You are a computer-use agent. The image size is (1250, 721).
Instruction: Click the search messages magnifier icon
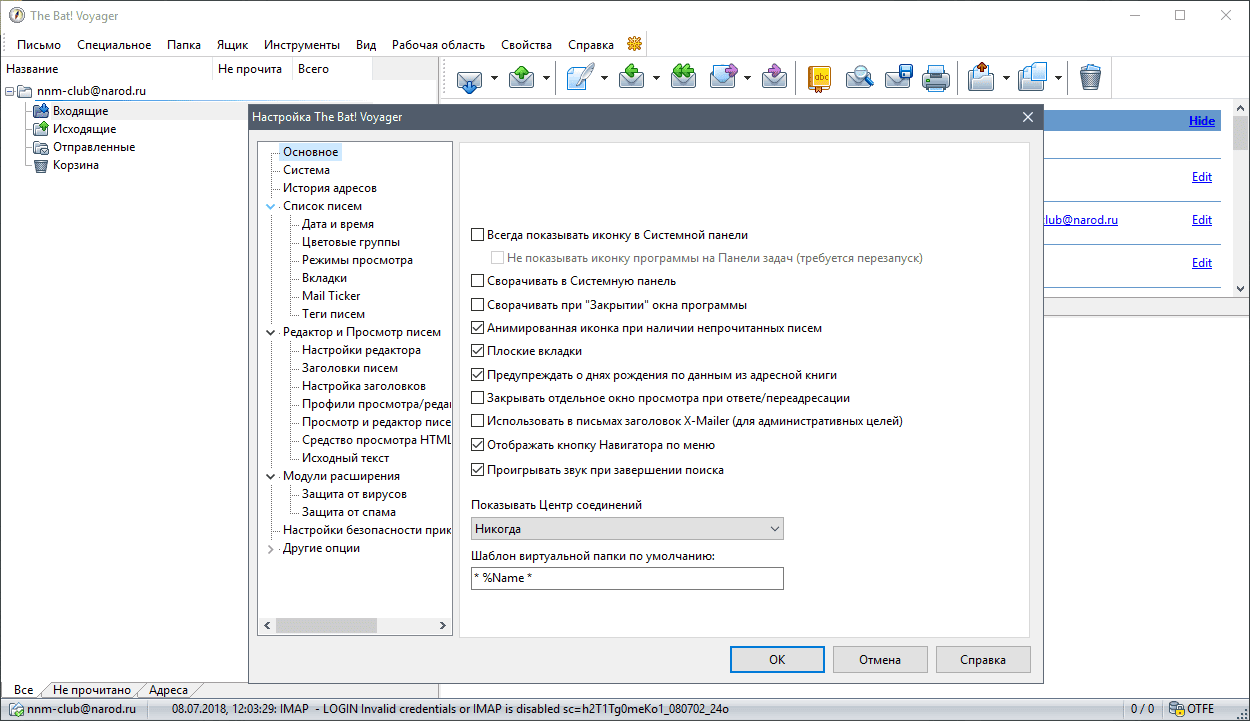859,78
